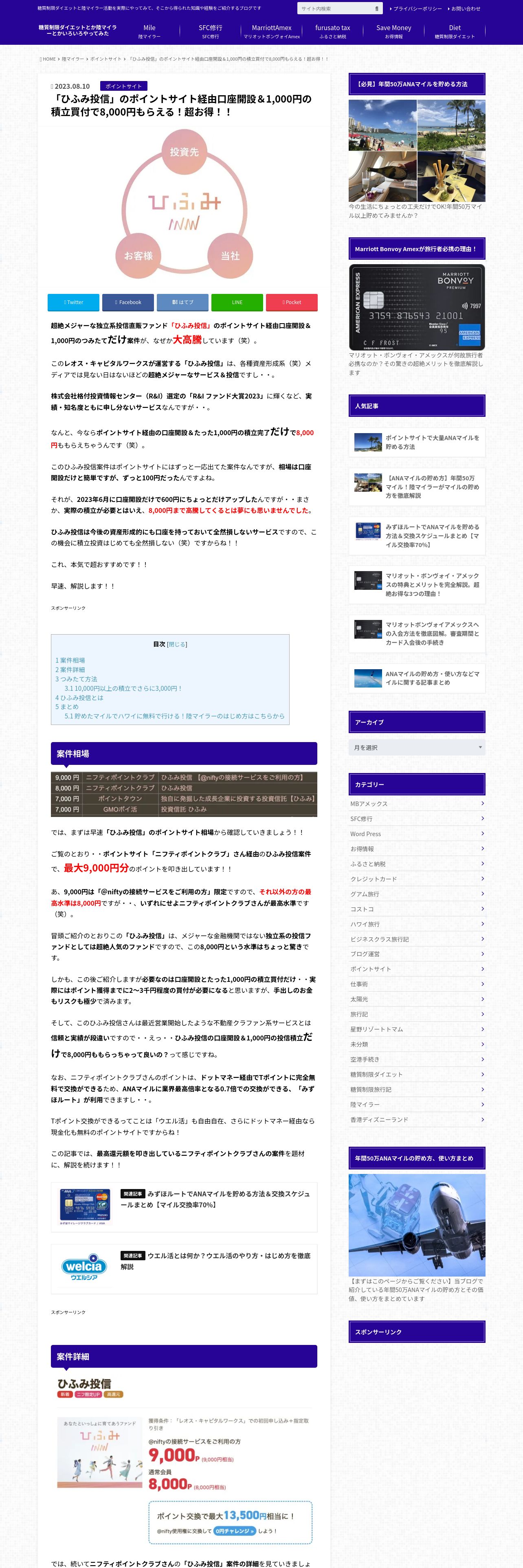
Task: Open the ビジネスクラス旅行記 category
Action: tap(416, 939)
